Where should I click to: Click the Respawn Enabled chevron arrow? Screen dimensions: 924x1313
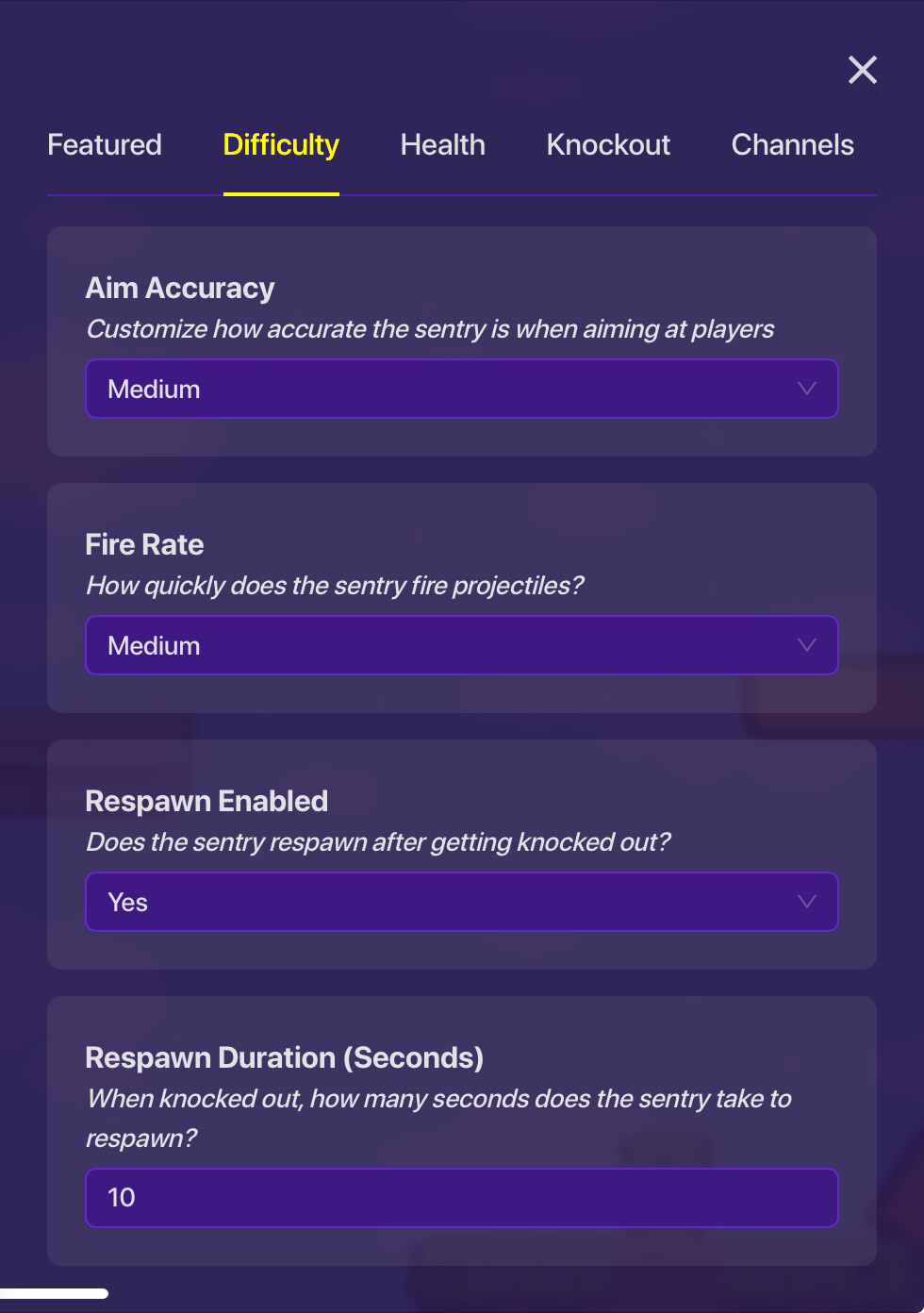click(806, 902)
